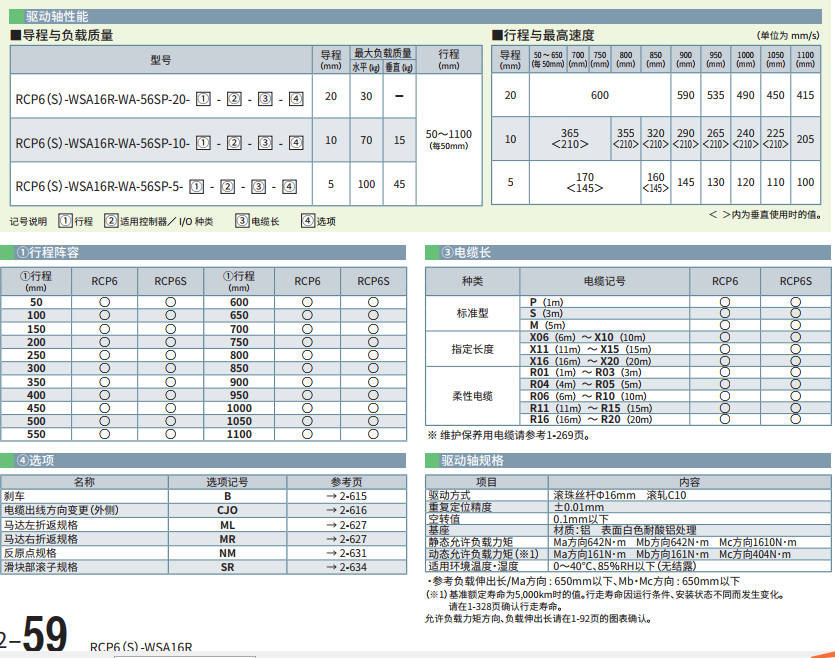Select model RCP6(S)-WSA16R-WA-56SP-5- row text
This screenshot has width=835, height=658.
tap(156, 186)
